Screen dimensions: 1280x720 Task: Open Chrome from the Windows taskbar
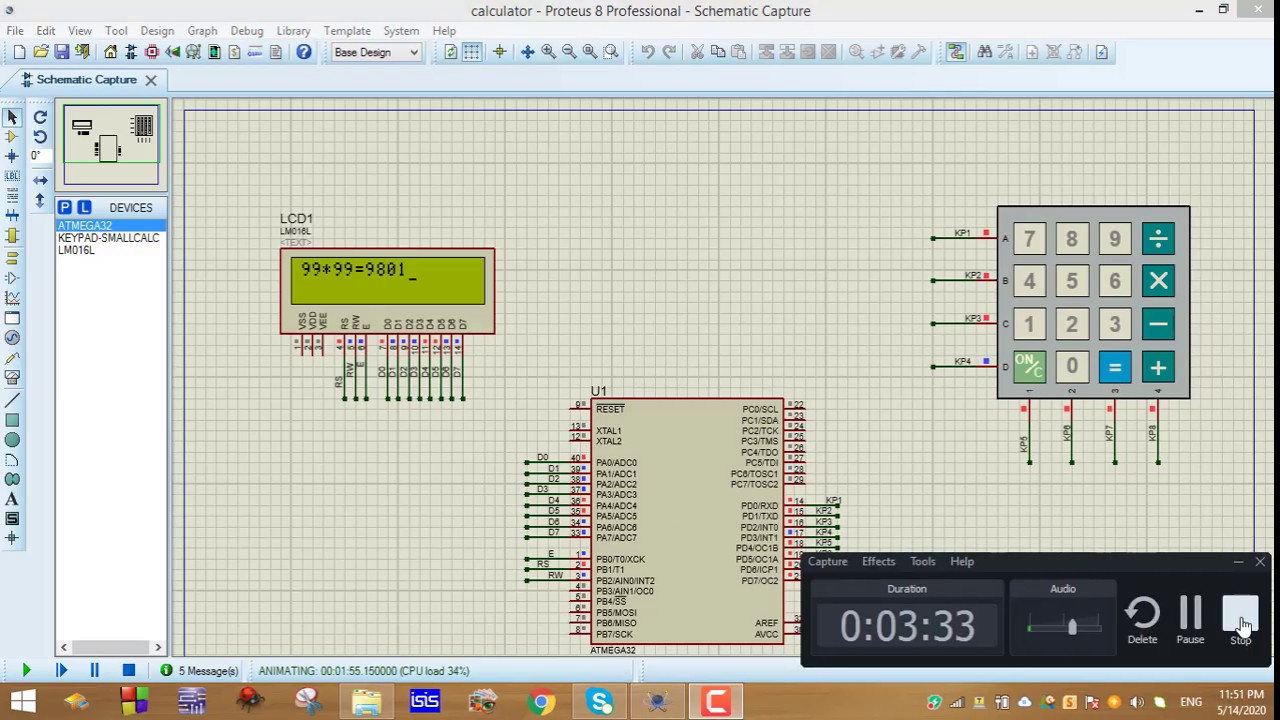point(541,702)
